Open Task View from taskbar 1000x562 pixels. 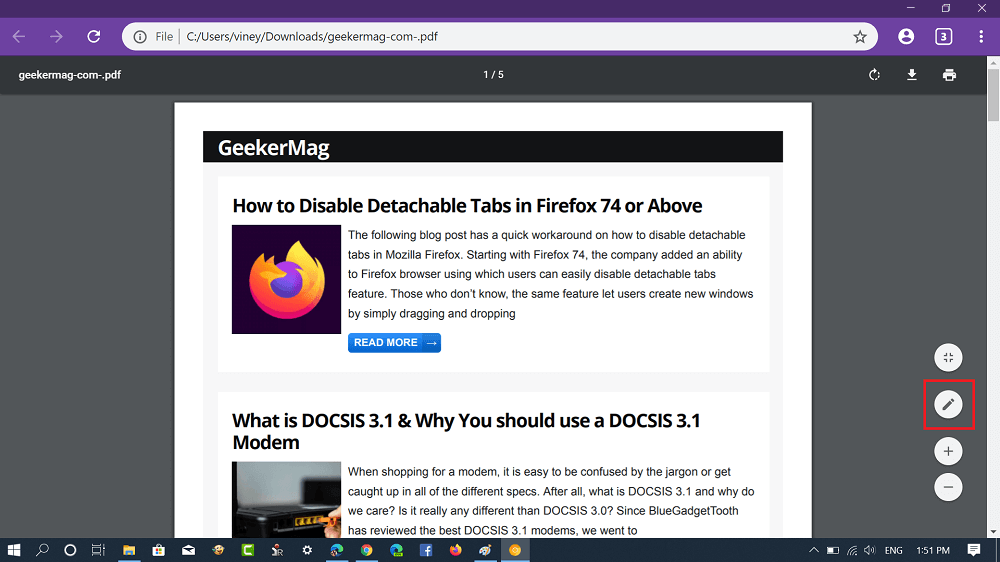point(98,550)
